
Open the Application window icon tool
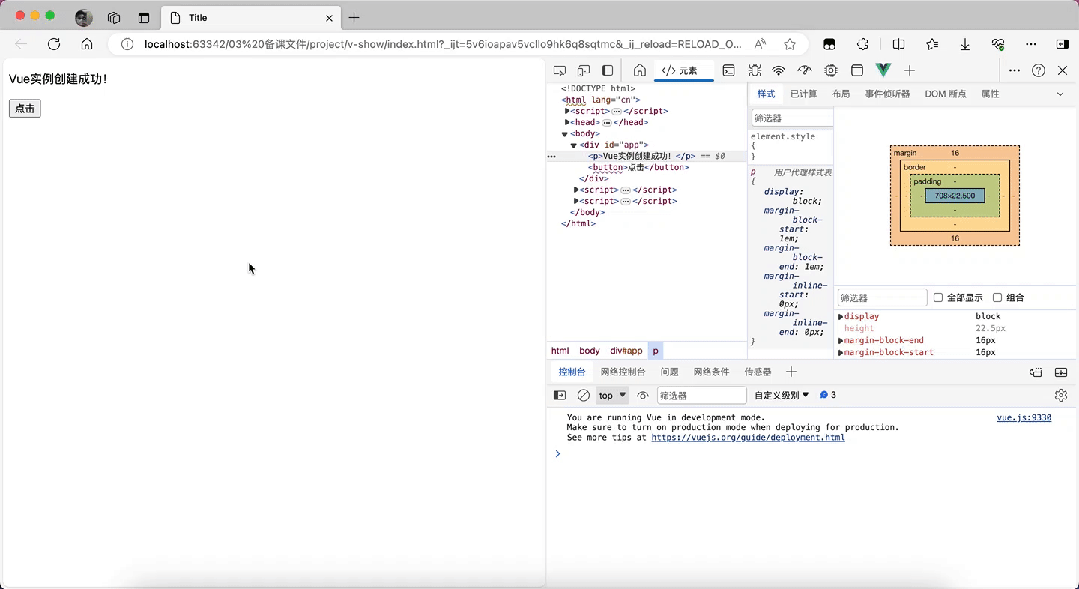pyautogui.click(x=857, y=70)
